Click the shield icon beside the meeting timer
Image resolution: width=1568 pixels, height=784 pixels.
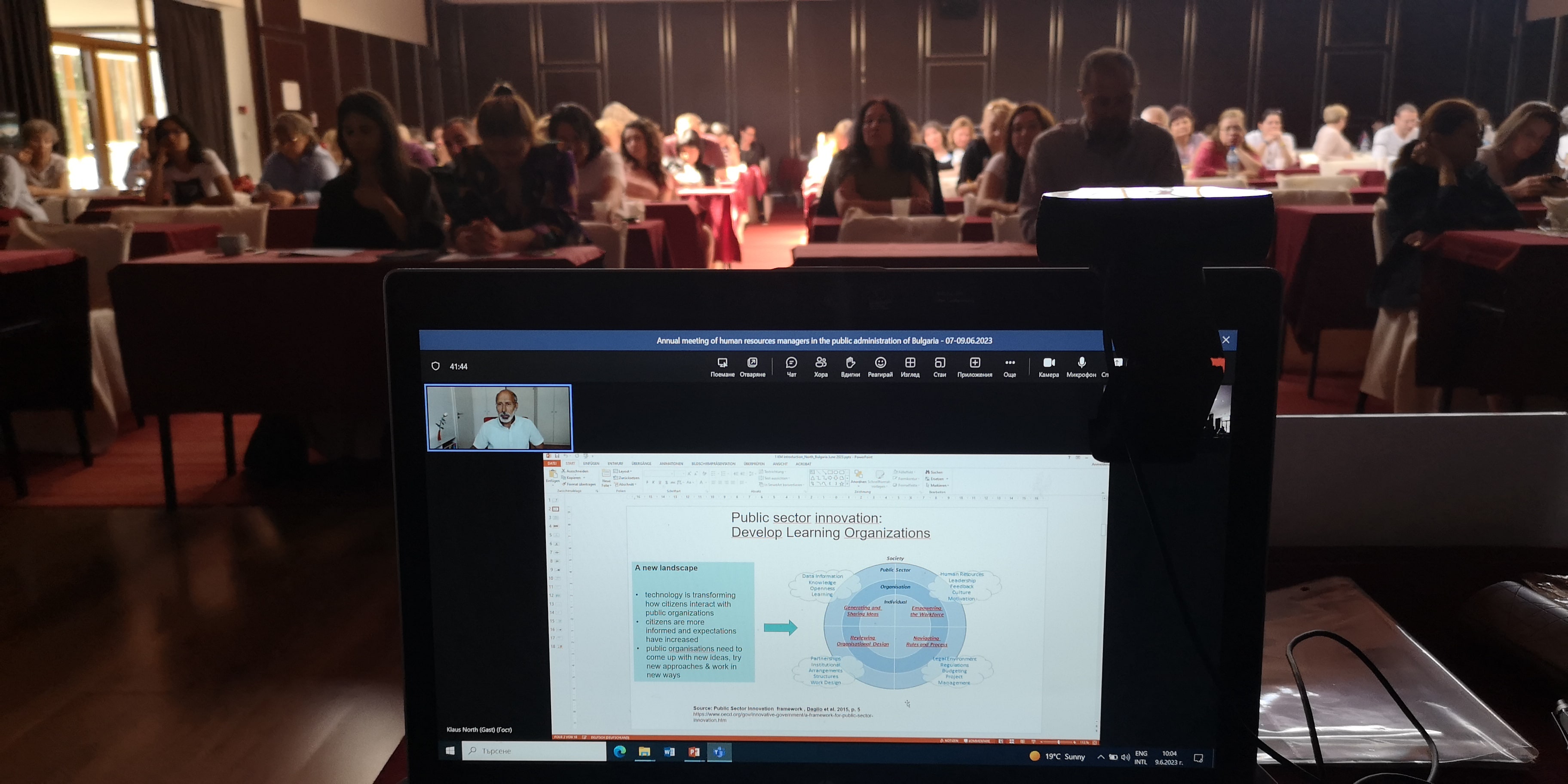pos(435,366)
